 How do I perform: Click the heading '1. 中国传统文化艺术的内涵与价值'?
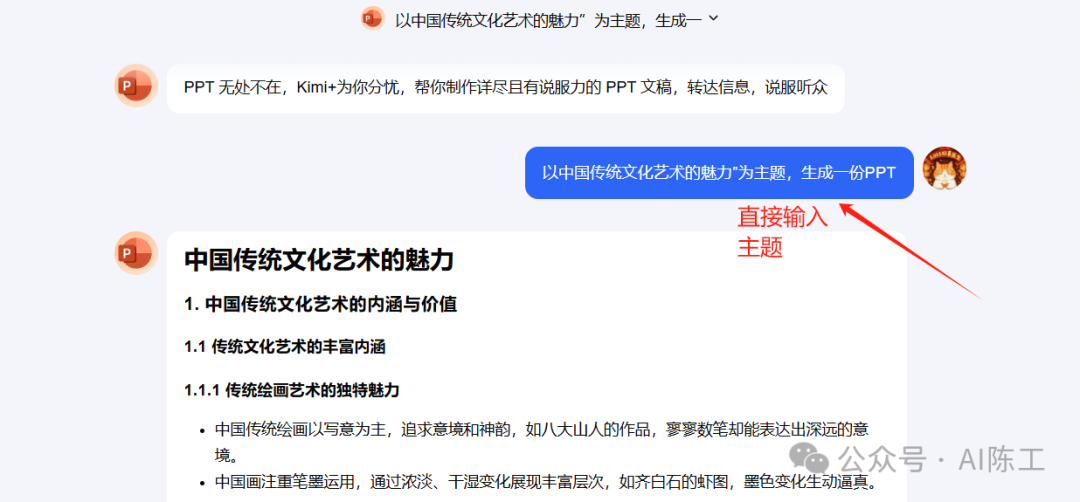[x=321, y=304]
